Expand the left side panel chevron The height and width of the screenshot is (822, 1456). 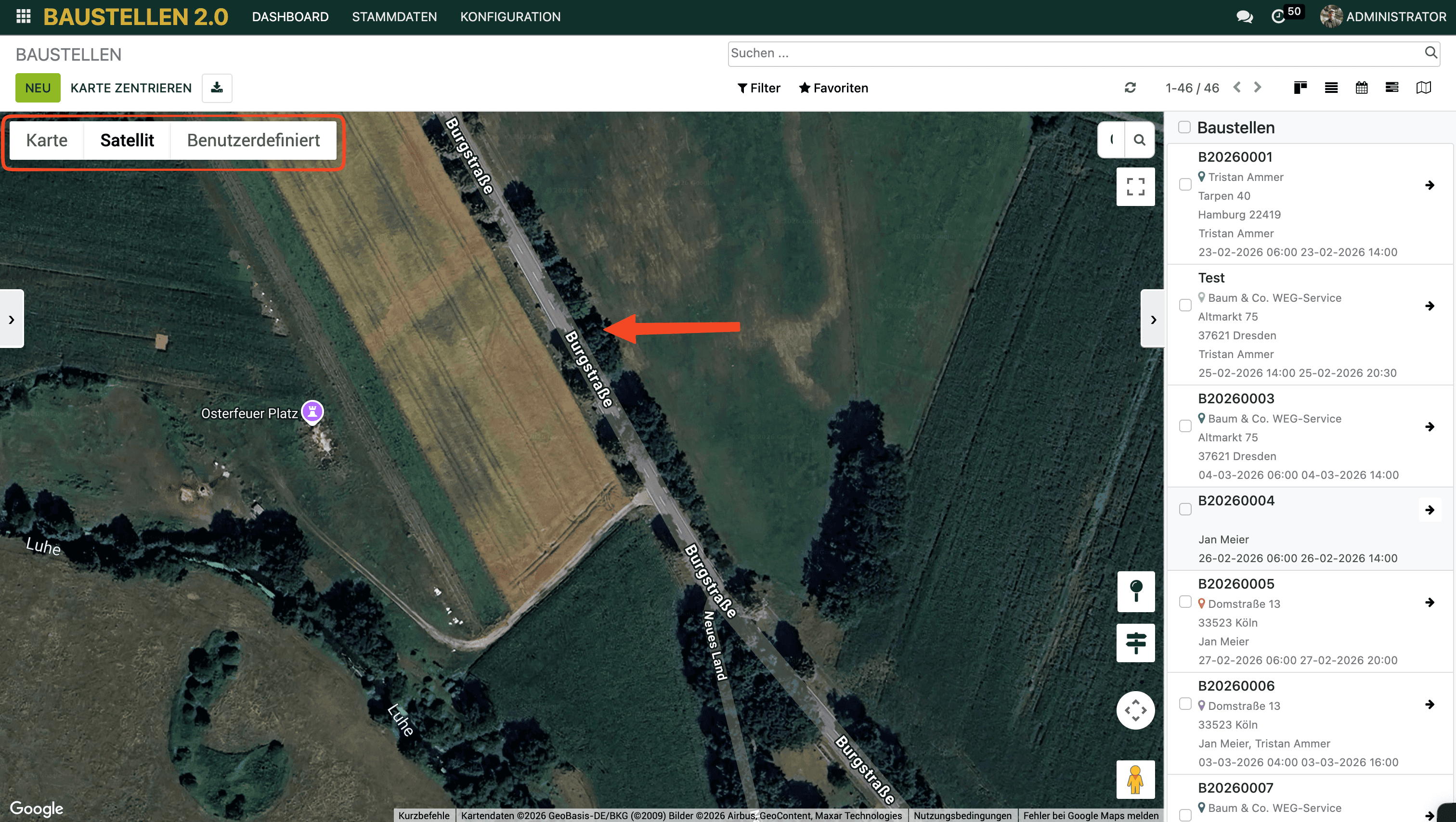pos(11,319)
